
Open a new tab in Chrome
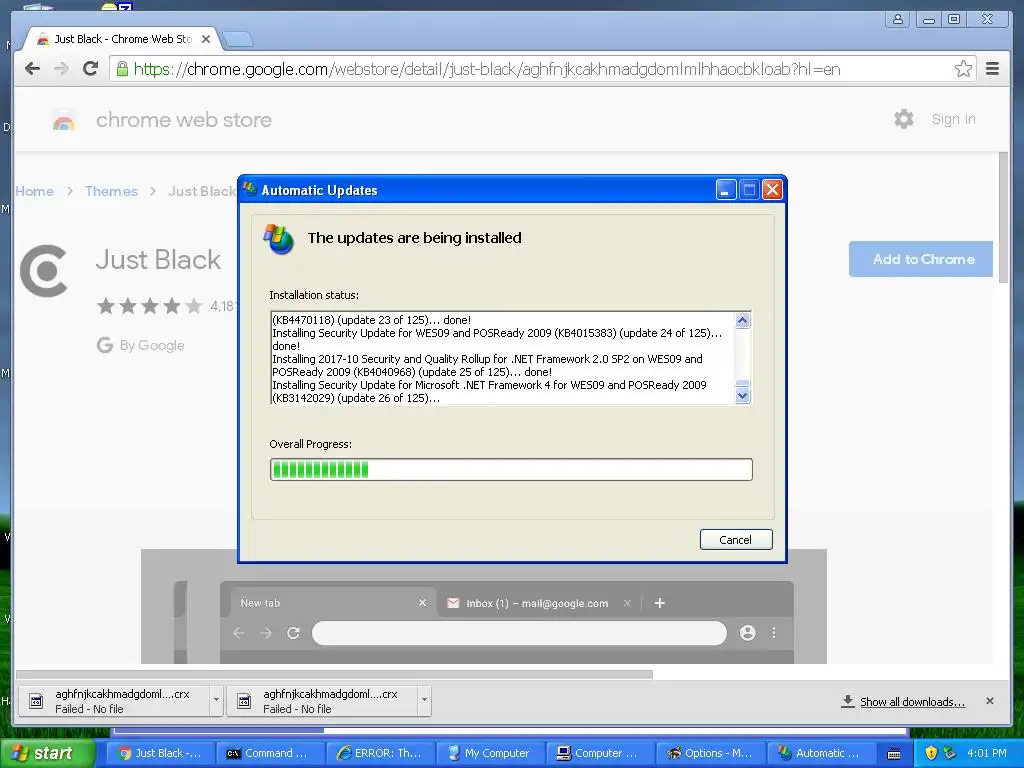tap(237, 40)
